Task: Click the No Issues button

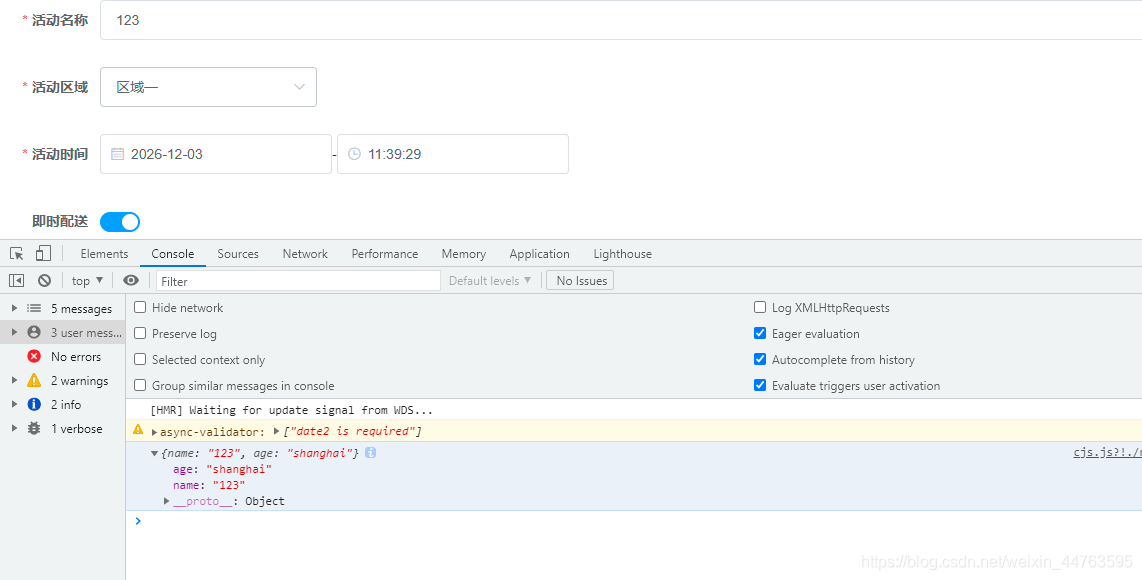Action: point(580,281)
